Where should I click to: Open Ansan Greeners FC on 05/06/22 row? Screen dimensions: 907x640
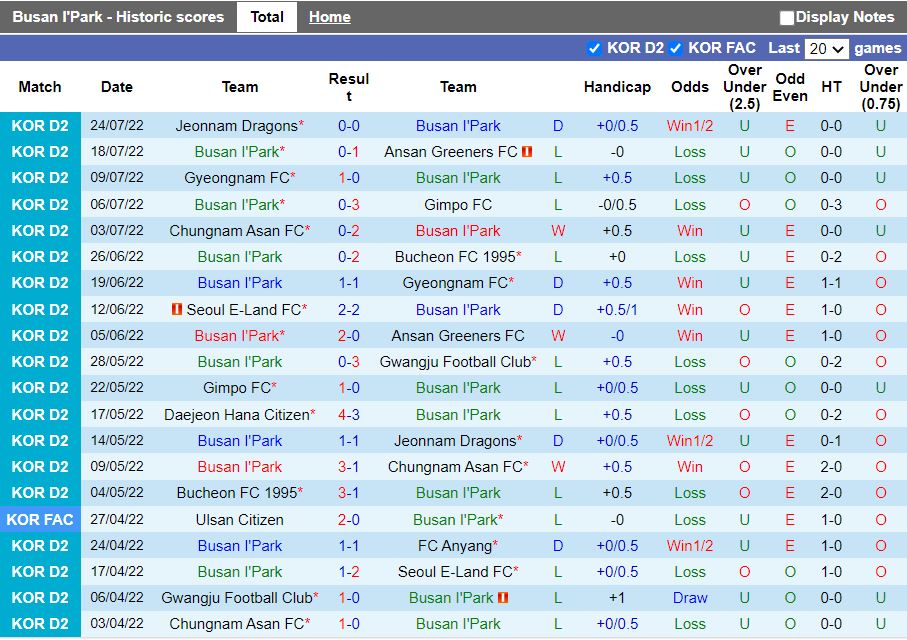pyautogui.click(x=458, y=336)
